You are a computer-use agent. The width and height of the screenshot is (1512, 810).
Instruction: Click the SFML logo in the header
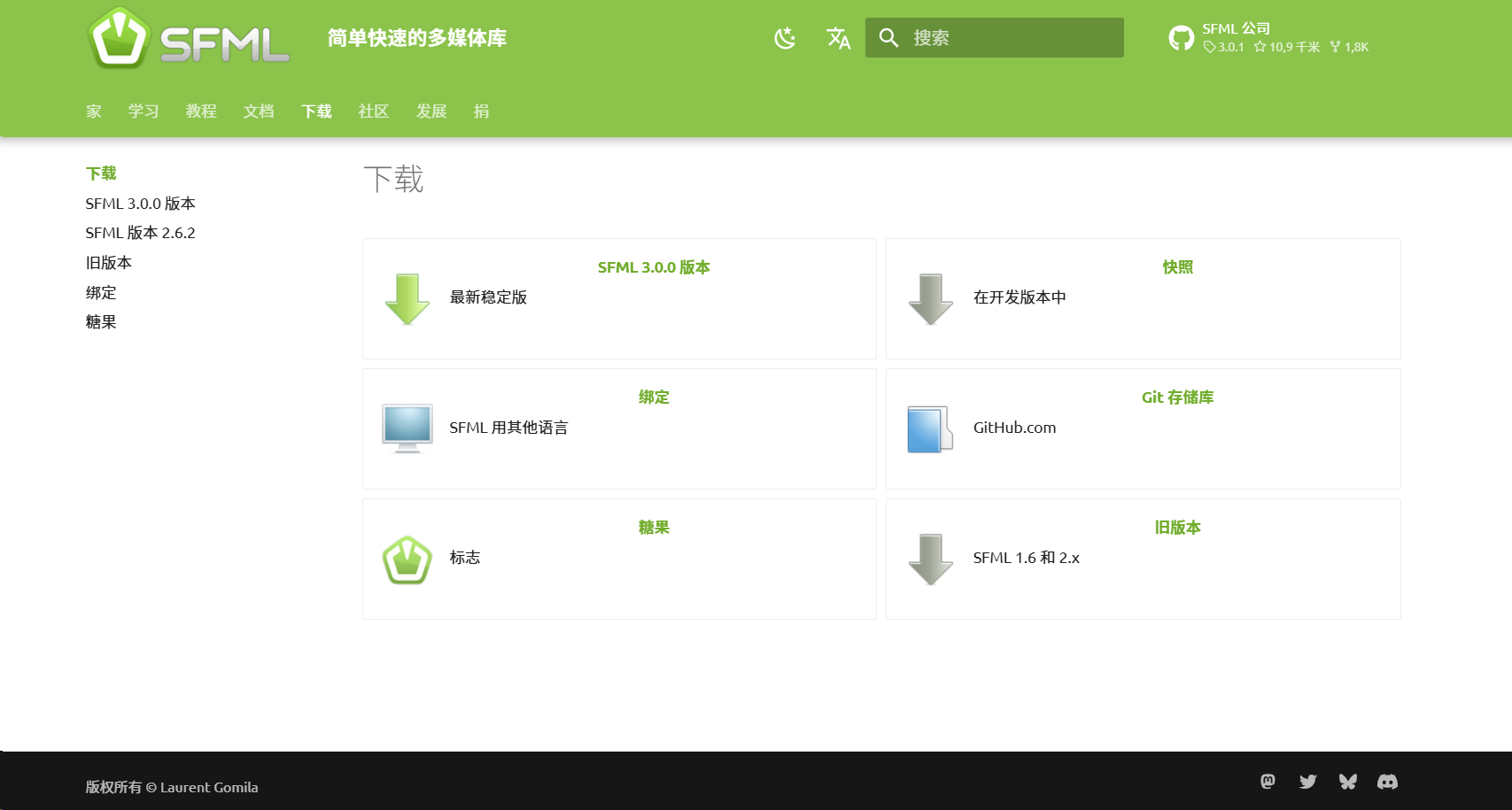[x=189, y=38]
